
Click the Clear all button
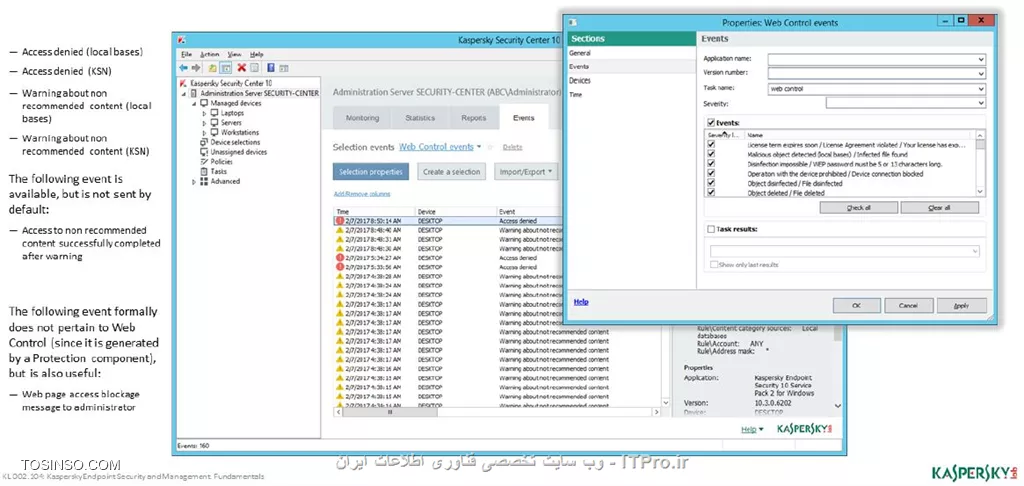tap(939, 208)
